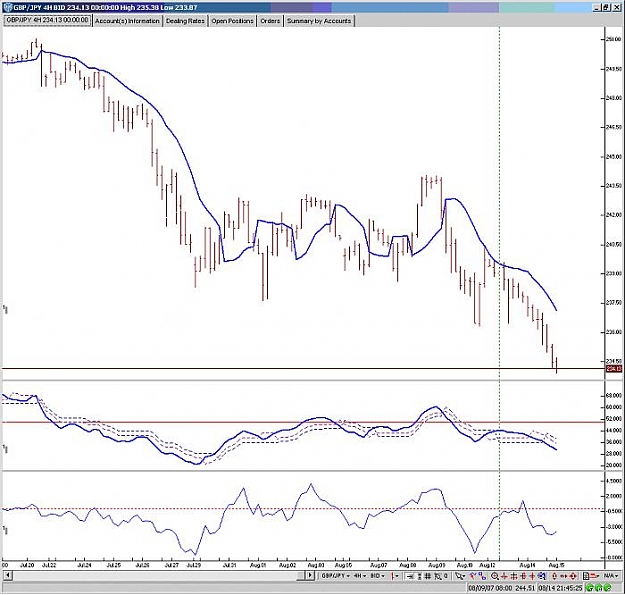Open the N/A dropdown in toolbar

tap(610, 576)
